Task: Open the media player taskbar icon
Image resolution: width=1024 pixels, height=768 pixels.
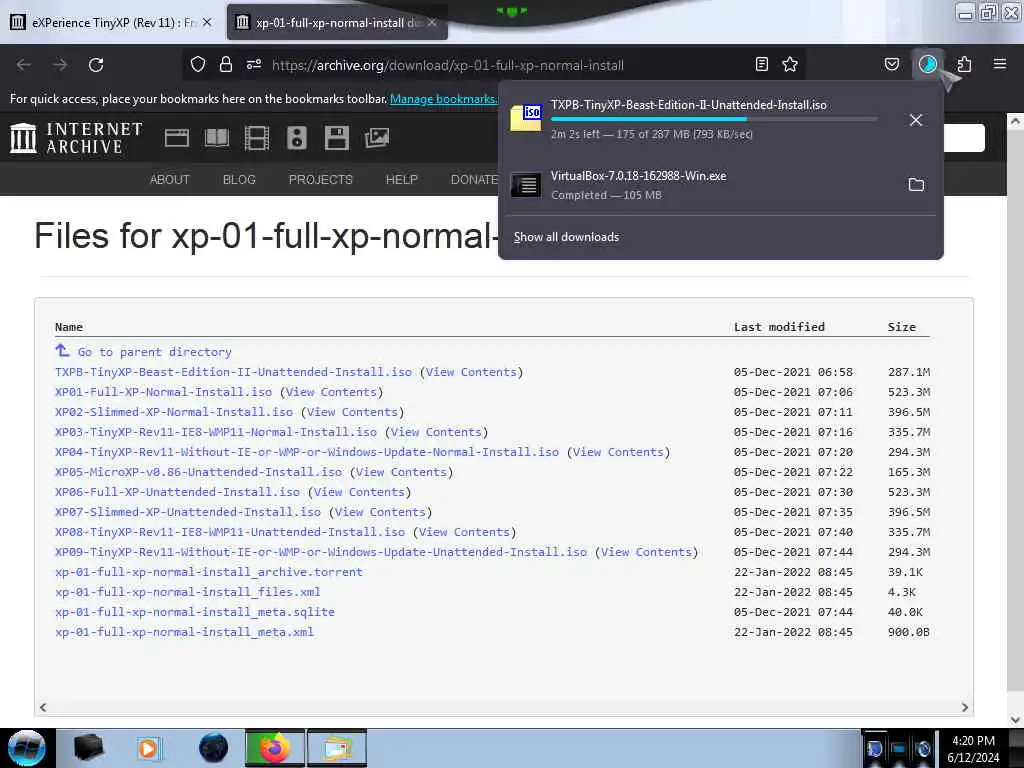Action: point(148,748)
